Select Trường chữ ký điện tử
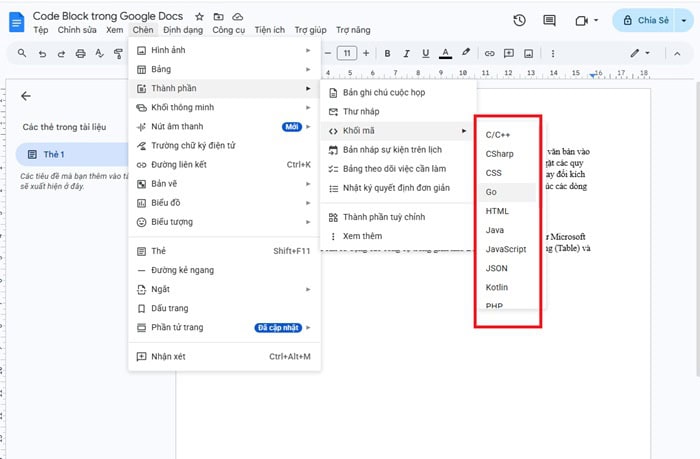 click(x=225, y=146)
